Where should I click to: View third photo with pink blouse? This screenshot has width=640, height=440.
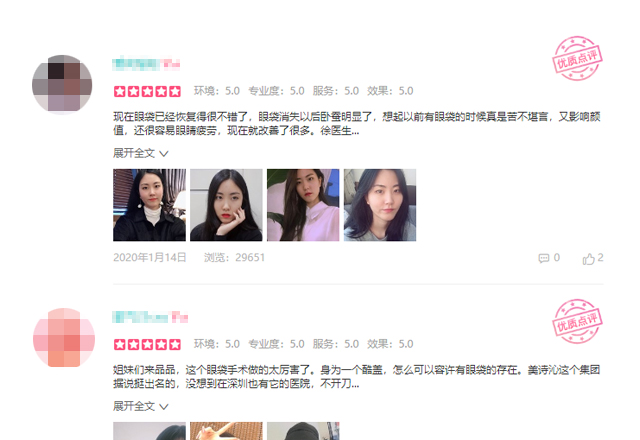tap(303, 205)
